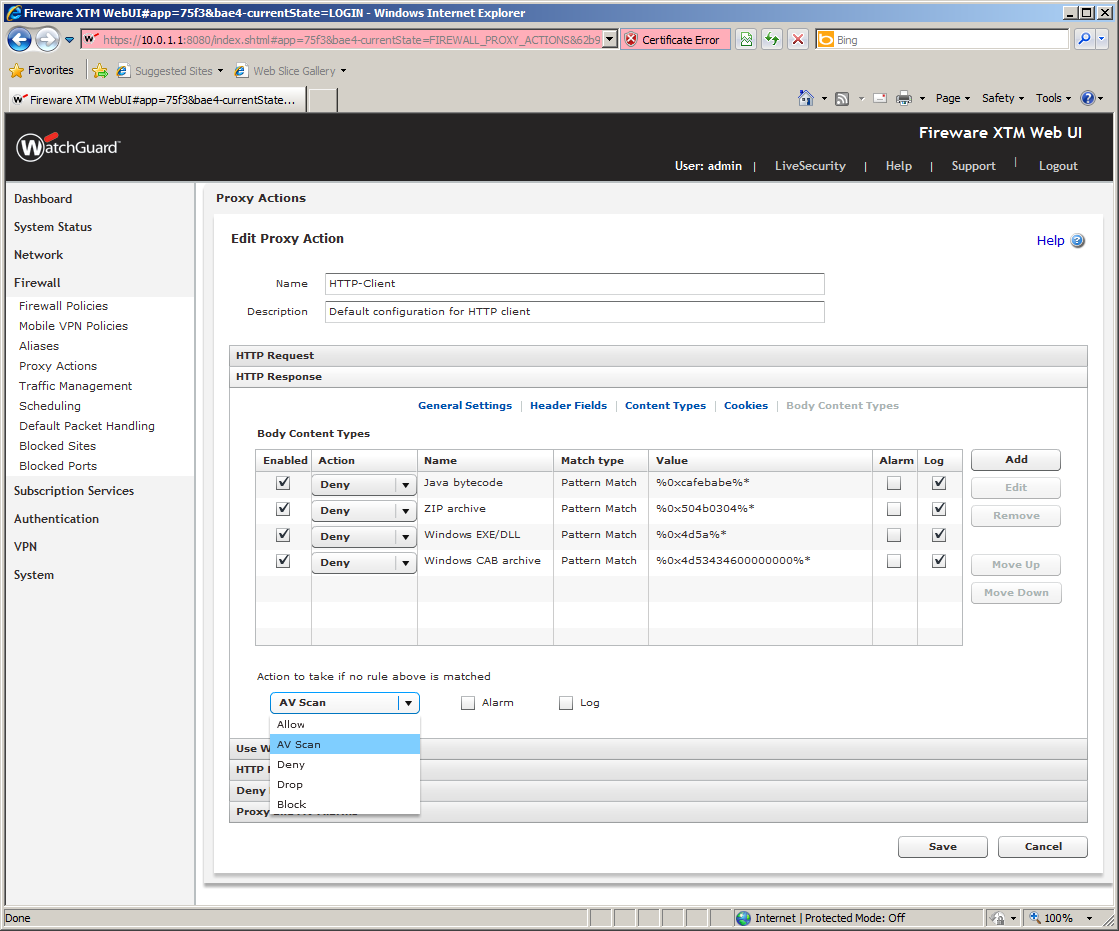Check Alarm for Java bytecode rule

(893, 483)
